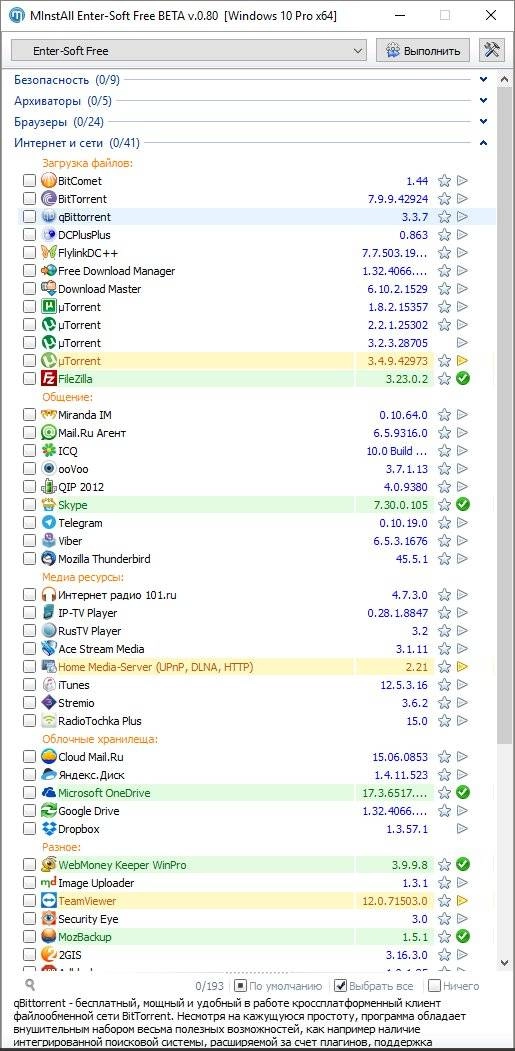515x1051 pixels.
Task: Enable the Telegram checkbox
Action: pyautogui.click(x=30, y=523)
